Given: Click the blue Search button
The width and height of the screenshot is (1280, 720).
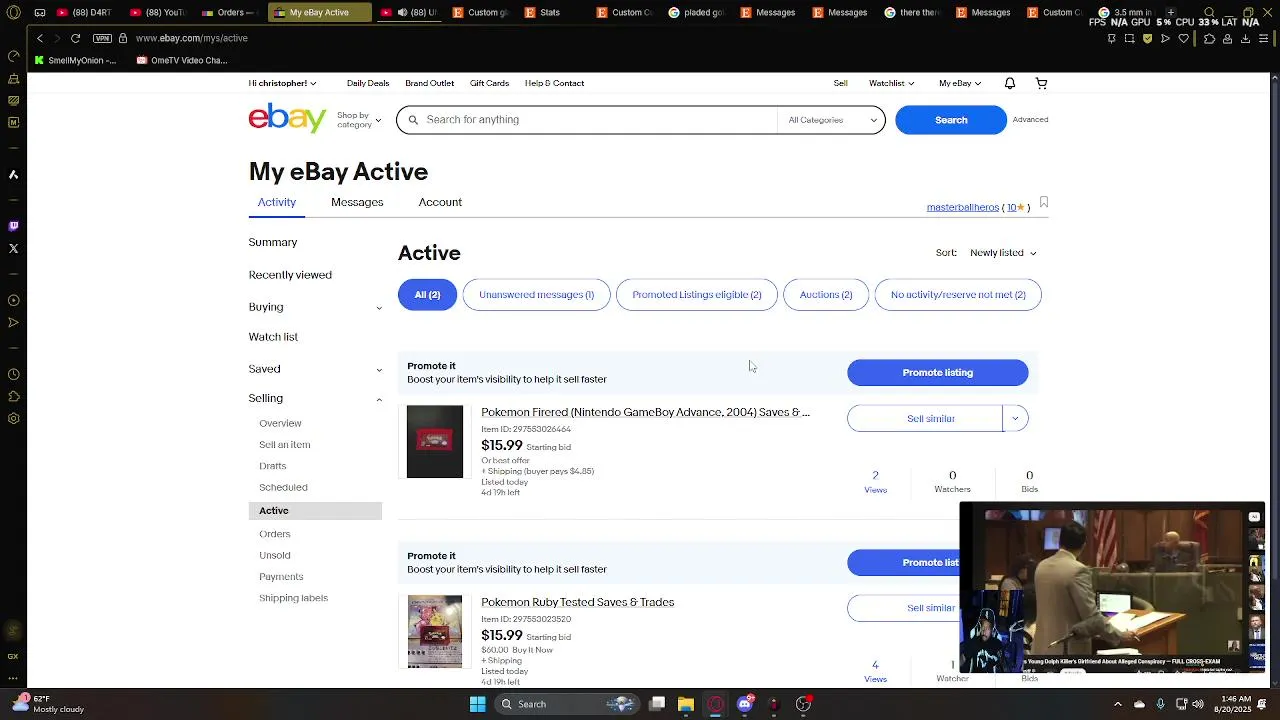Looking at the screenshot, I should click(x=951, y=120).
